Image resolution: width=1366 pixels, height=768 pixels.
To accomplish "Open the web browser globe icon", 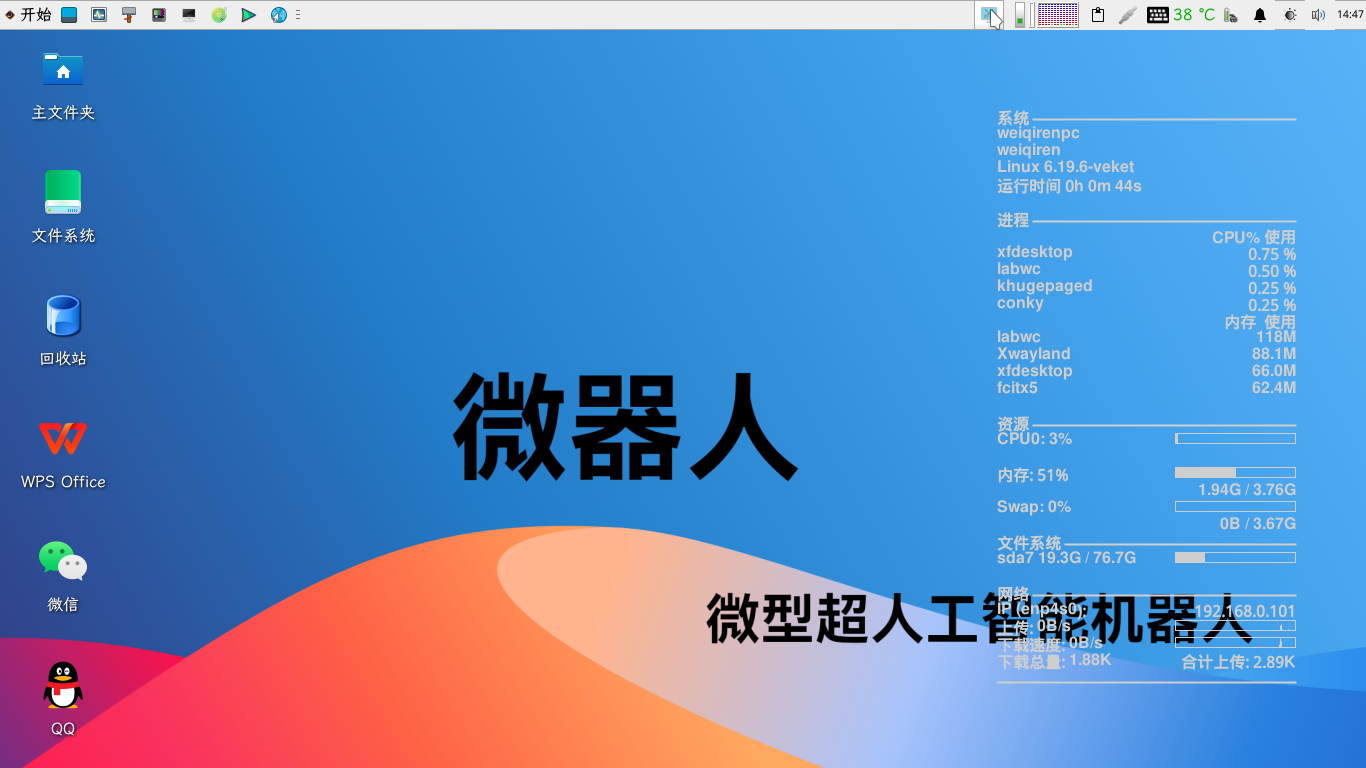I will click(x=279, y=14).
